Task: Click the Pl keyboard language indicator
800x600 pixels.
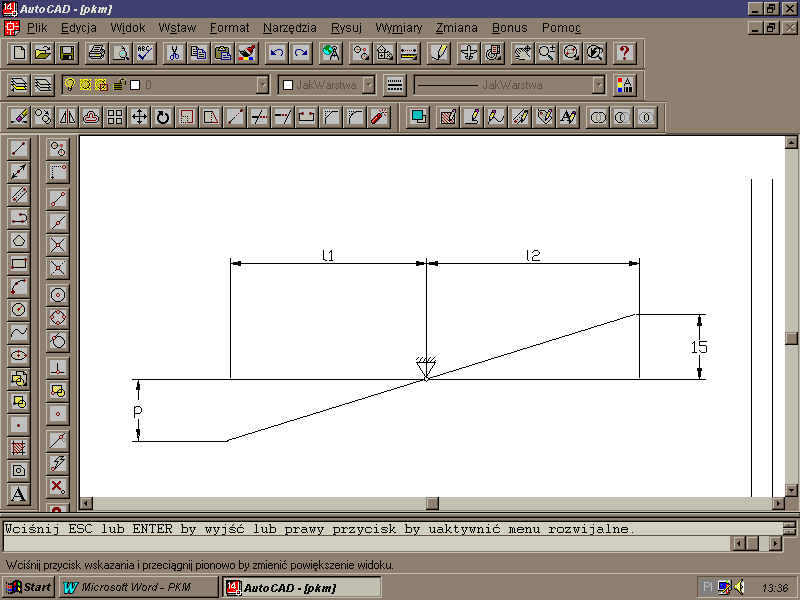Action: click(707, 587)
